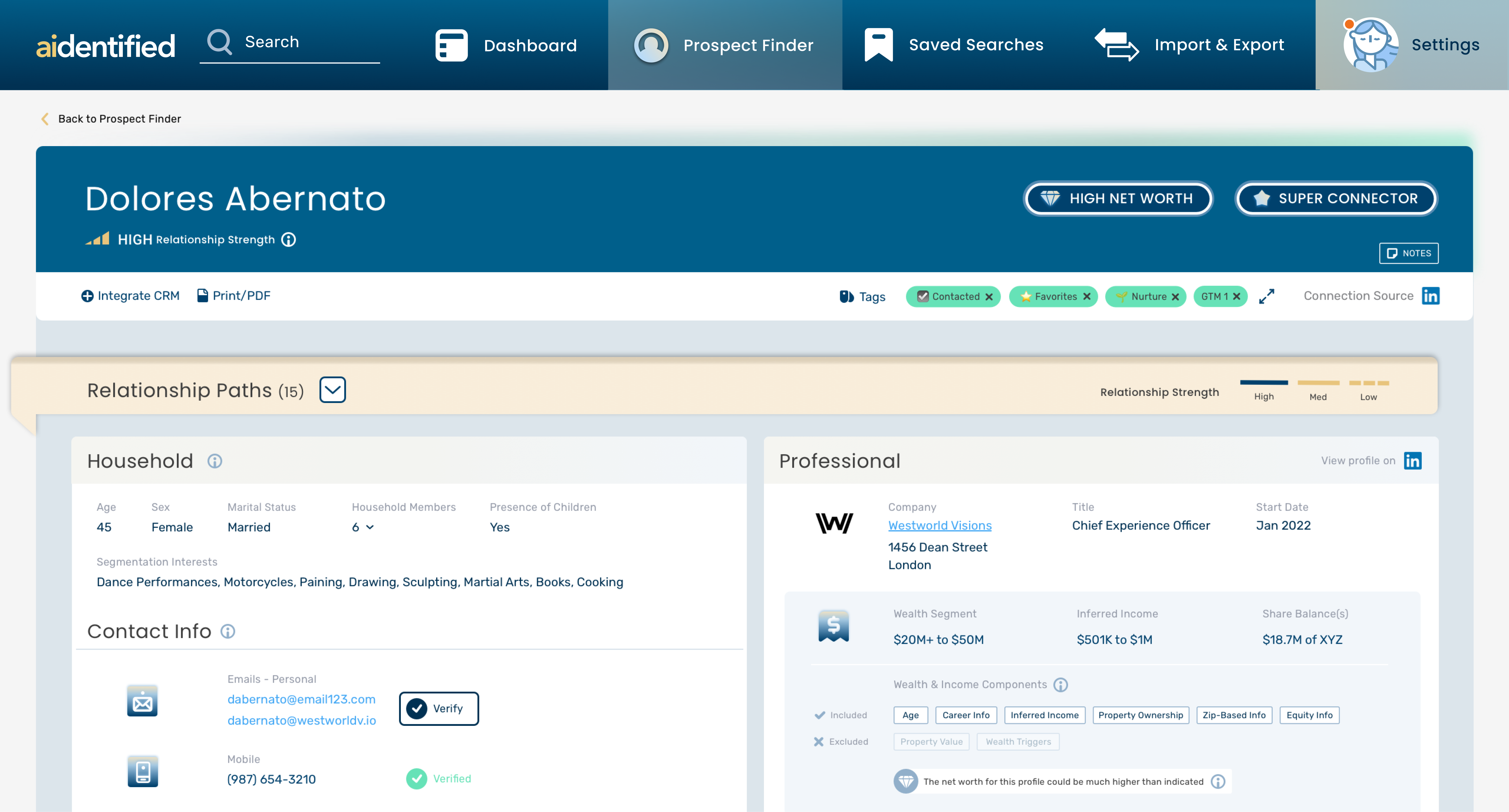
Task: Open LinkedIn Connection Source icon
Action: 1430,296
